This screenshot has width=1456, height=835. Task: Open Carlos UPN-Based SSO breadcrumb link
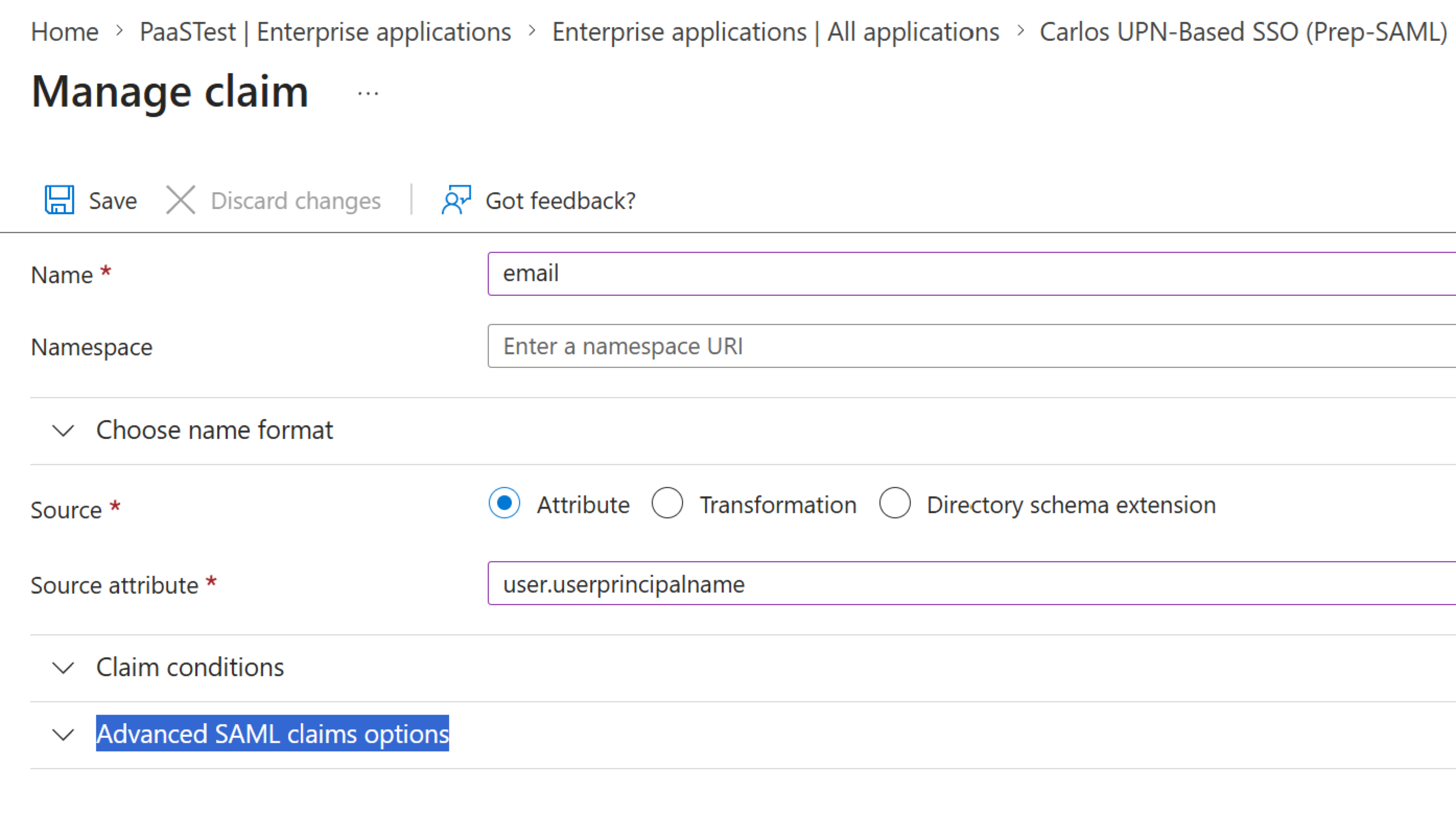coord(1244,32)
